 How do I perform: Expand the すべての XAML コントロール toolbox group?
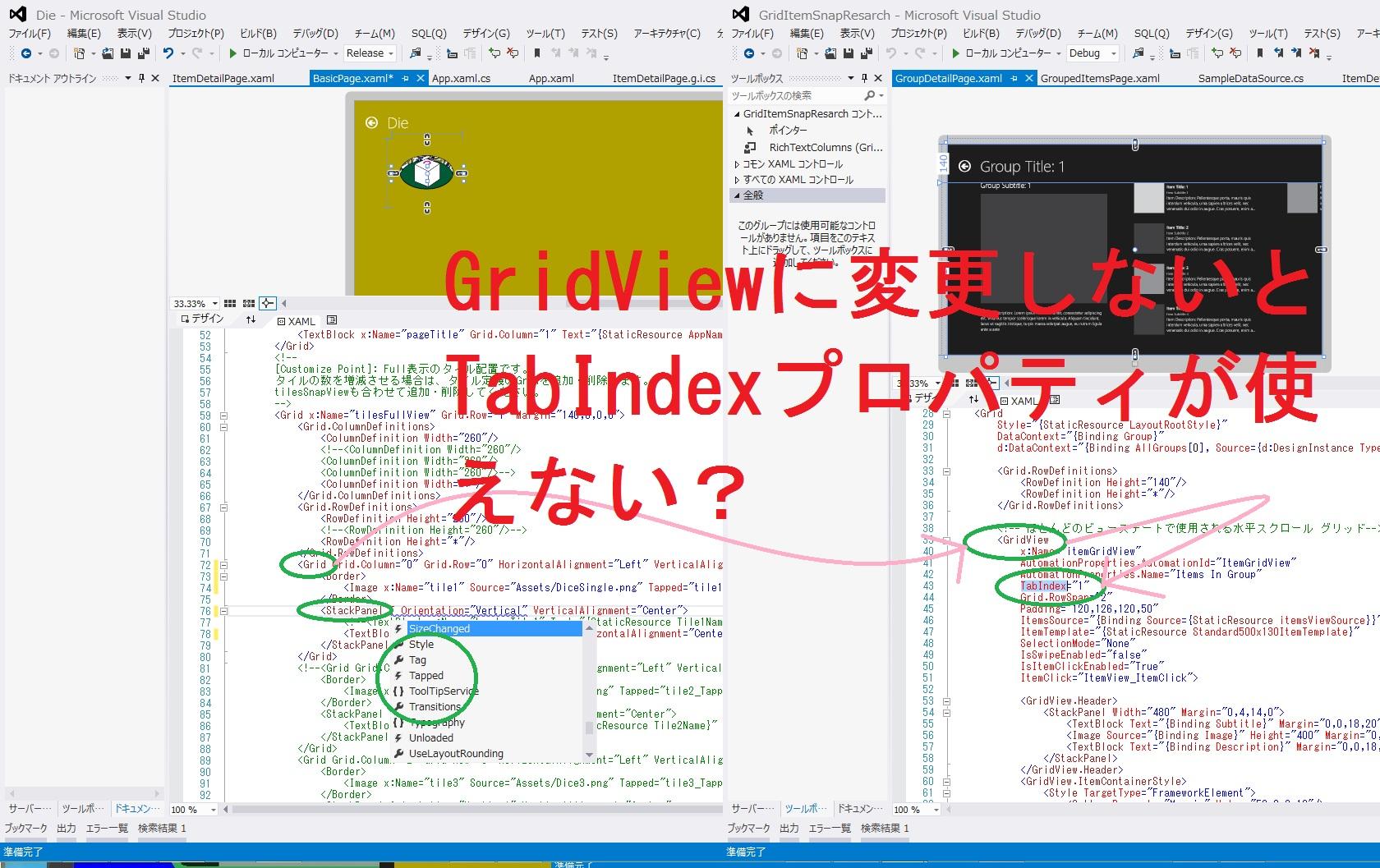737,180
